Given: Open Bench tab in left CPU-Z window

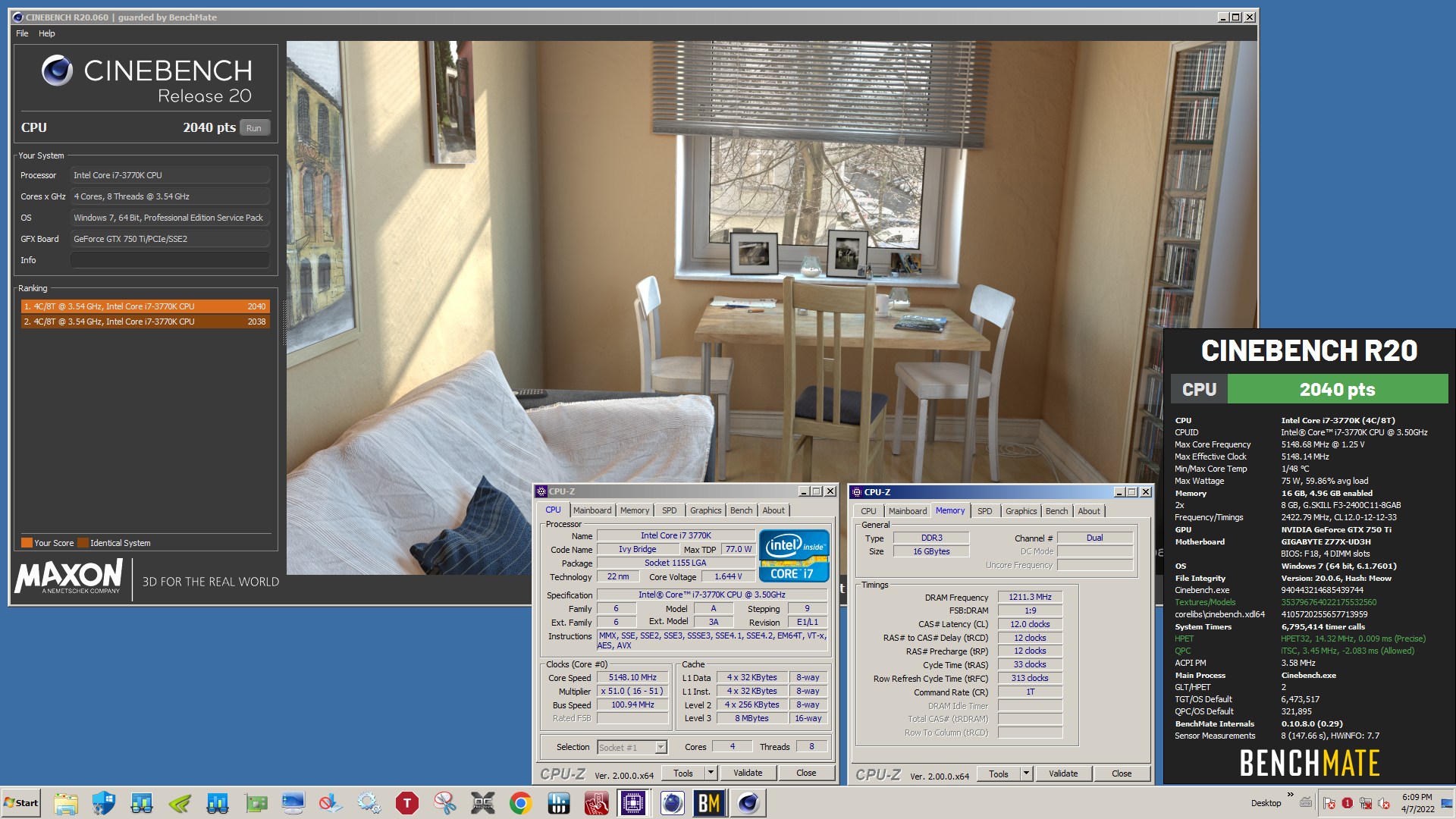Looking at the screenshot, I should (x=741, y=510).
